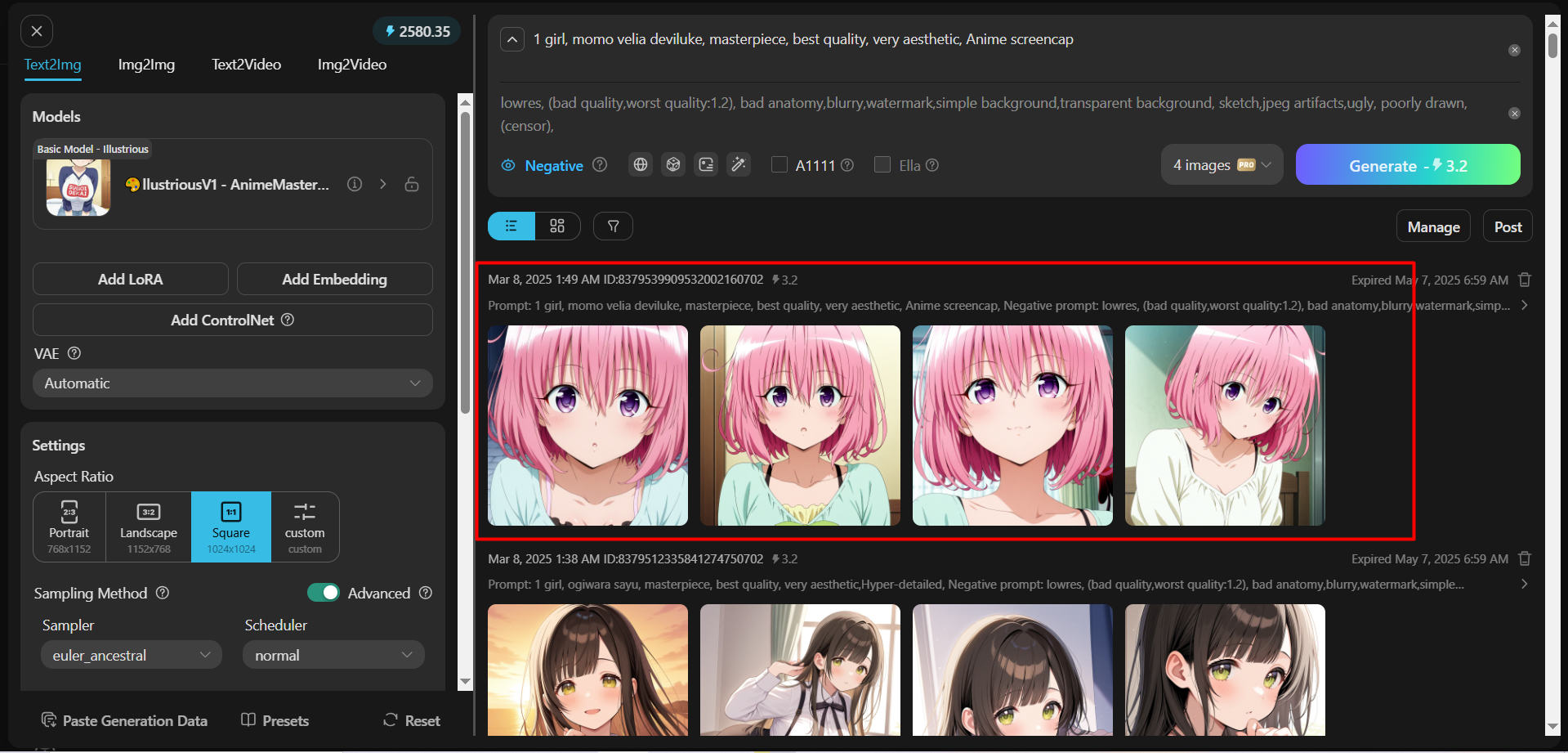Click Add Embedding button
The width and height of the screenshot is (1568, 753).
[335, 279]
